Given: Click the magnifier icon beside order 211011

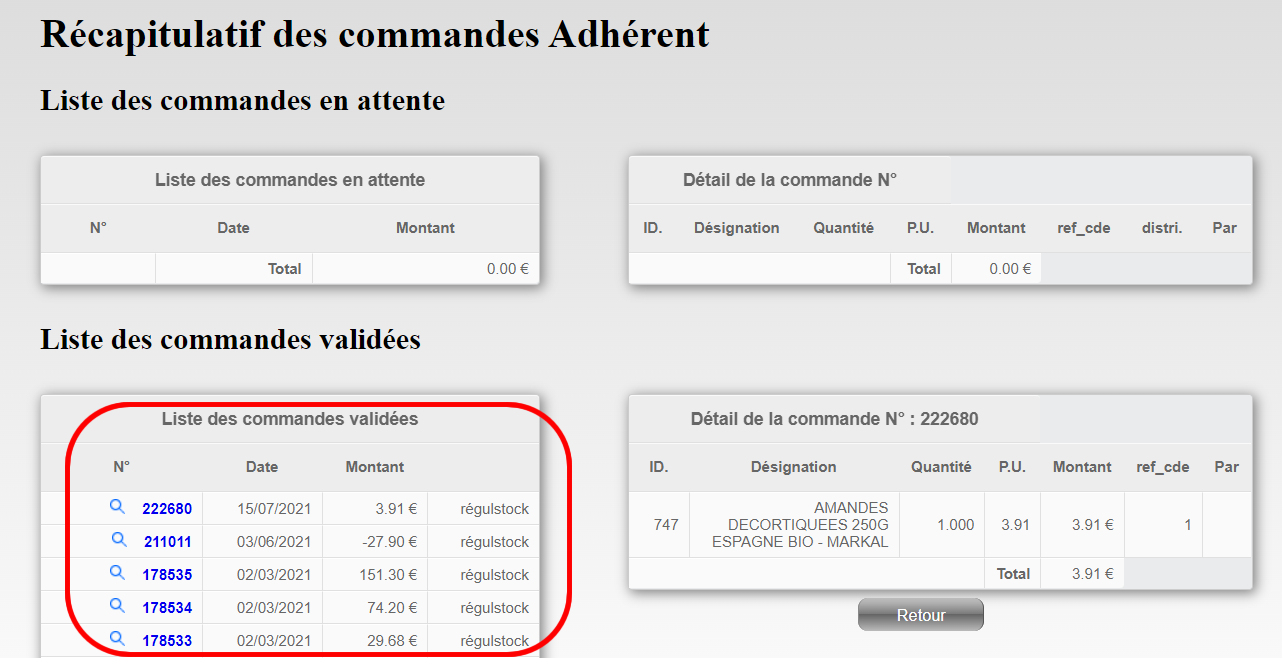Looking at the screenshot, I should pyautogui.click(x=119, y=540).
